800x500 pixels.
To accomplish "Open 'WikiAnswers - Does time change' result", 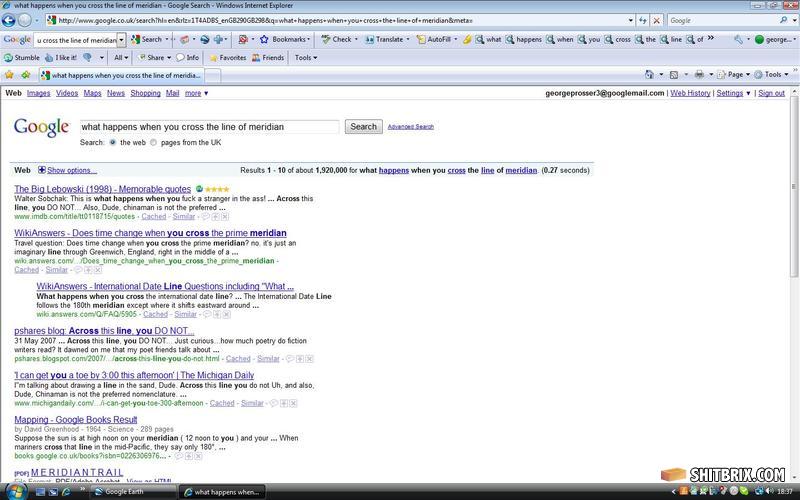I will coord(151,233).
